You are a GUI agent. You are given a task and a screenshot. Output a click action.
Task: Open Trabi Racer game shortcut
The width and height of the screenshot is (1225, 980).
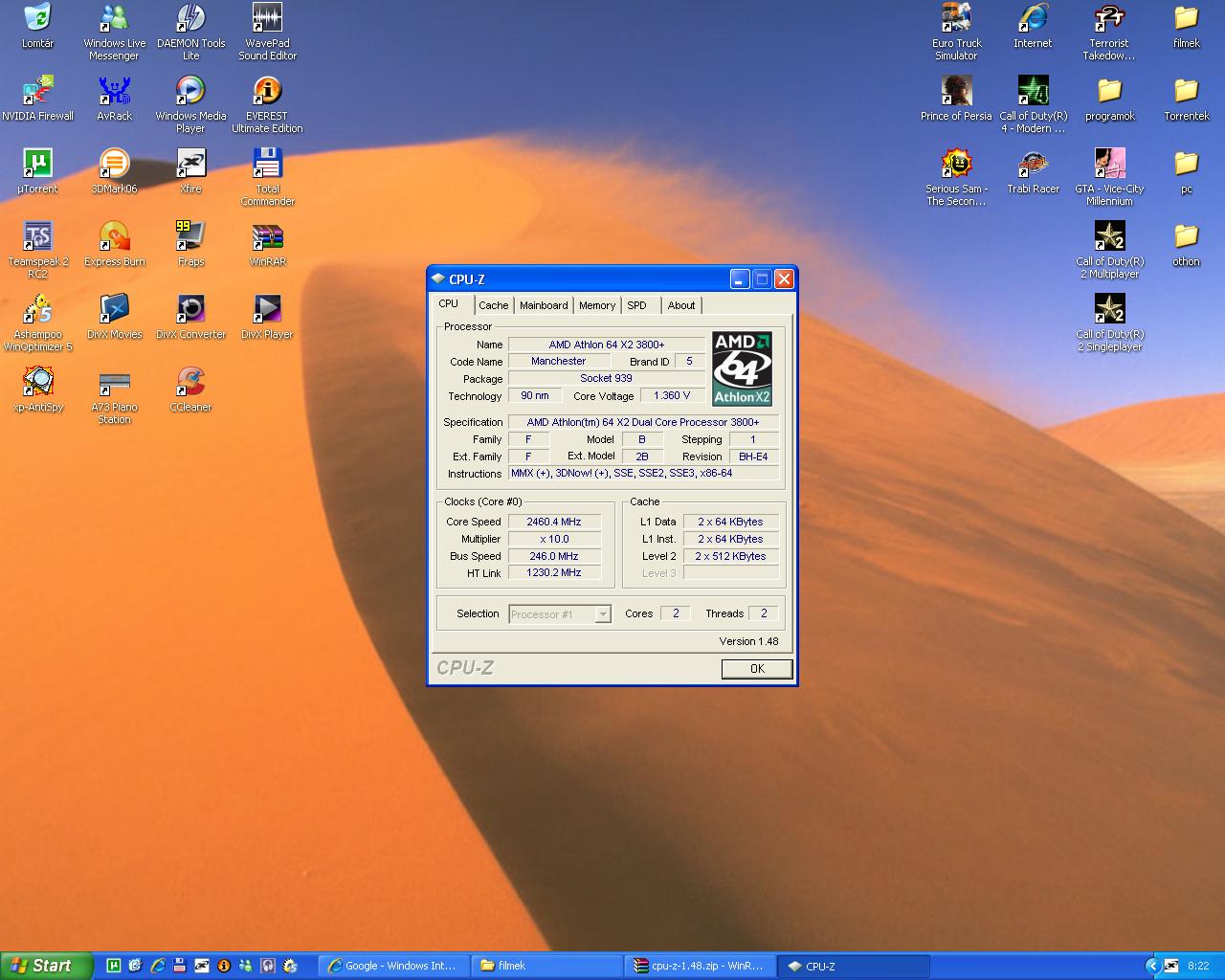coord(1033,172)
